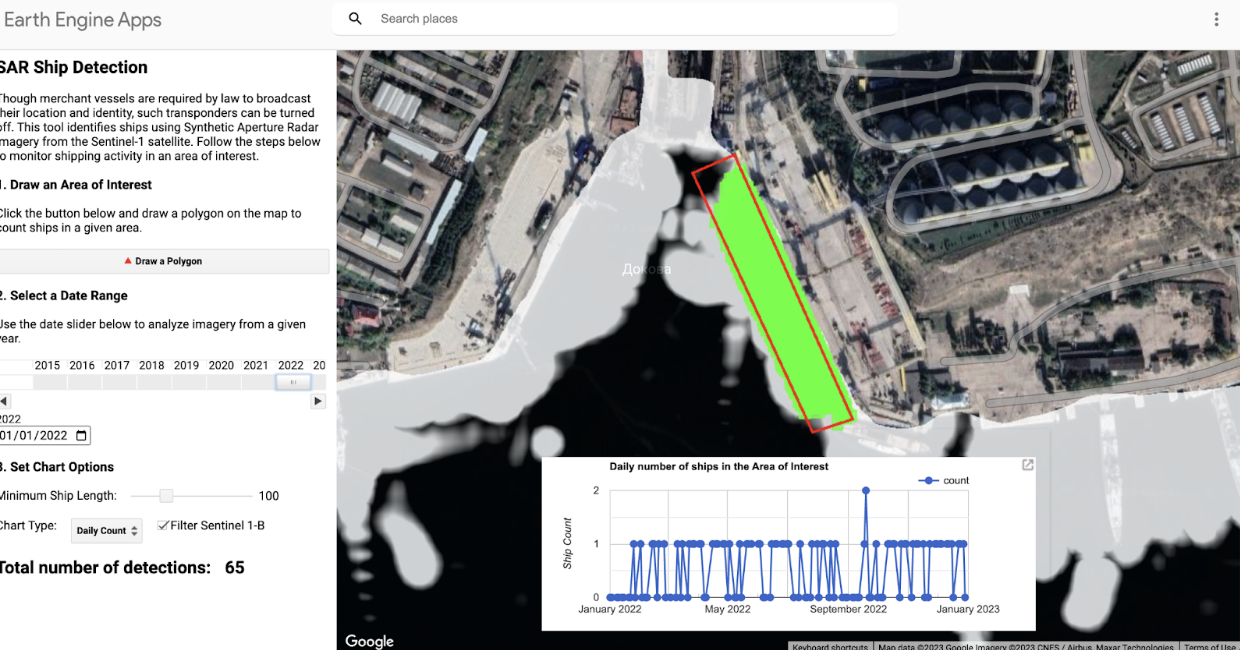The width and height of the screenshot is (1240, 650).
Task: Select year 2020 on the date slider
Action: 221,366
